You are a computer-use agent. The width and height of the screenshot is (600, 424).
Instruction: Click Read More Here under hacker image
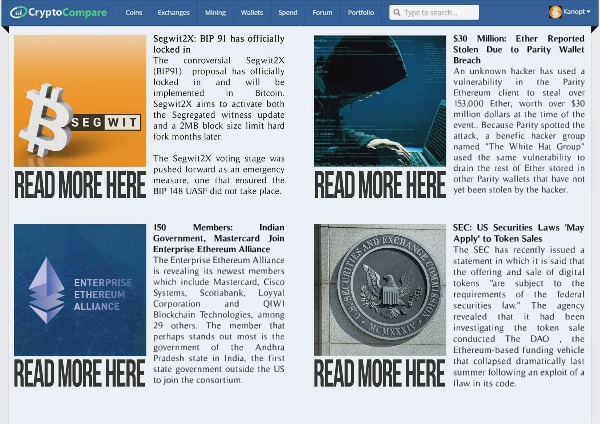click(x=380, y=185)
